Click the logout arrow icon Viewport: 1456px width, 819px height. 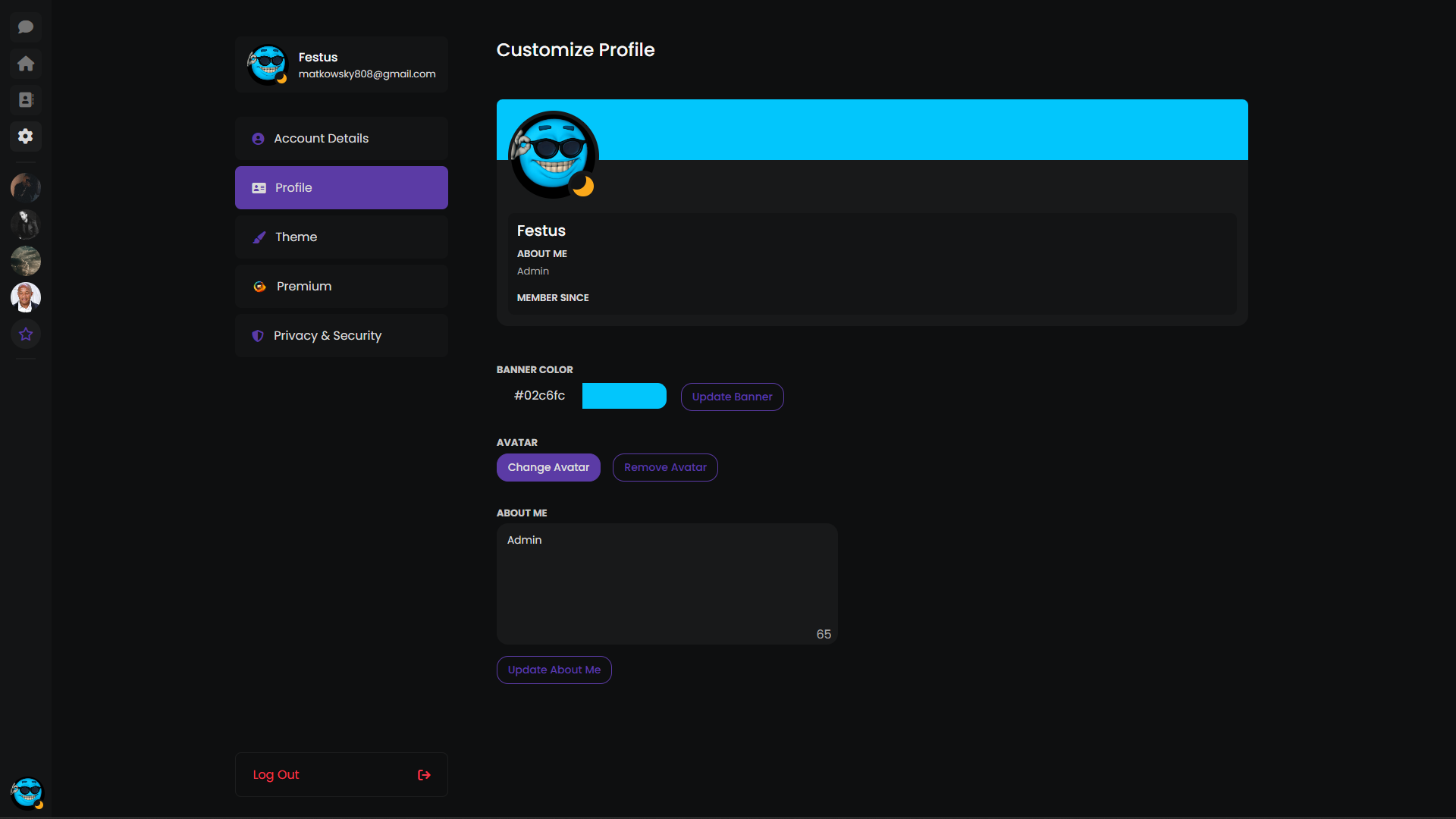(x=424, y=775)
